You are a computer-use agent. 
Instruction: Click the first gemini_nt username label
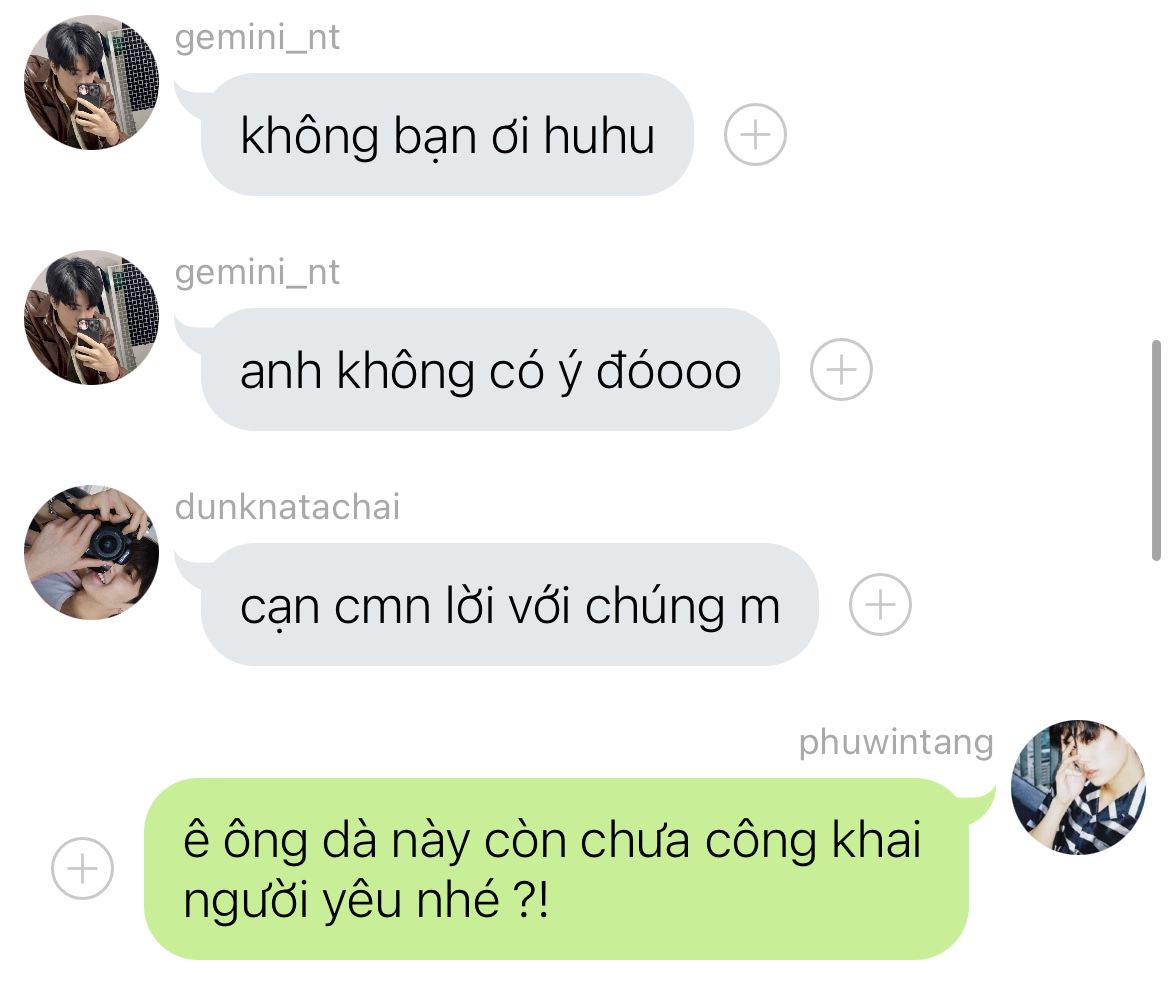point(257,37)
